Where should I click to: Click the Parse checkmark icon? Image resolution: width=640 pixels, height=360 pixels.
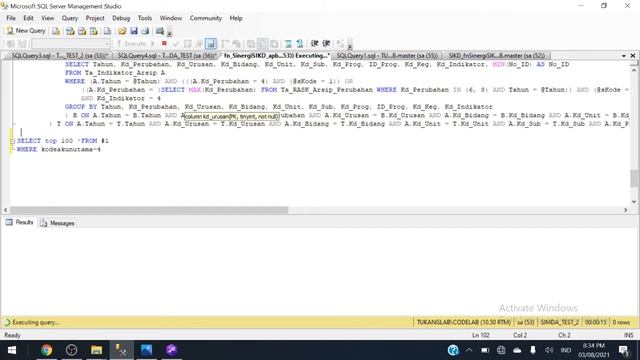(176, 44)
